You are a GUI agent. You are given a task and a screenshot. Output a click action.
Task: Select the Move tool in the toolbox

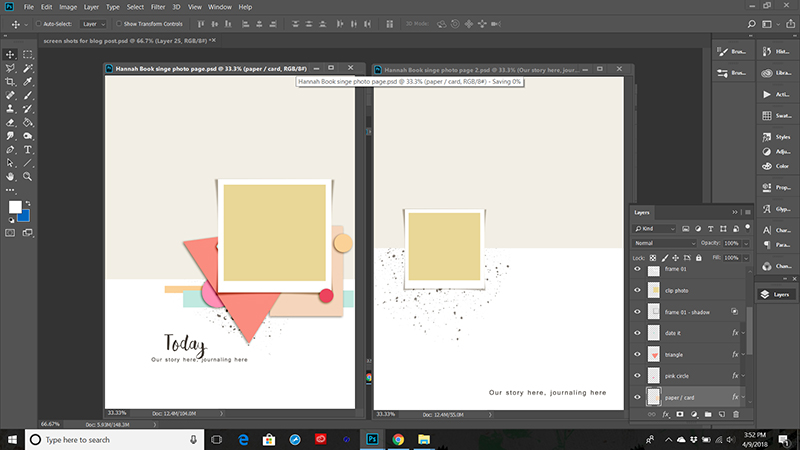click(10, 55)
